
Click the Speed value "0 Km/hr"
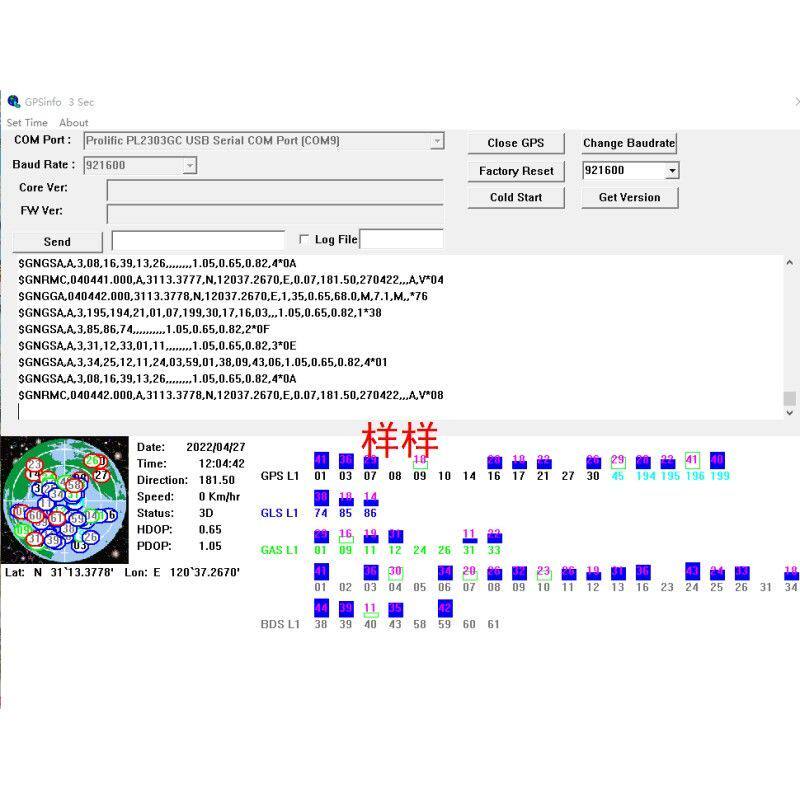tap(219, 497)
